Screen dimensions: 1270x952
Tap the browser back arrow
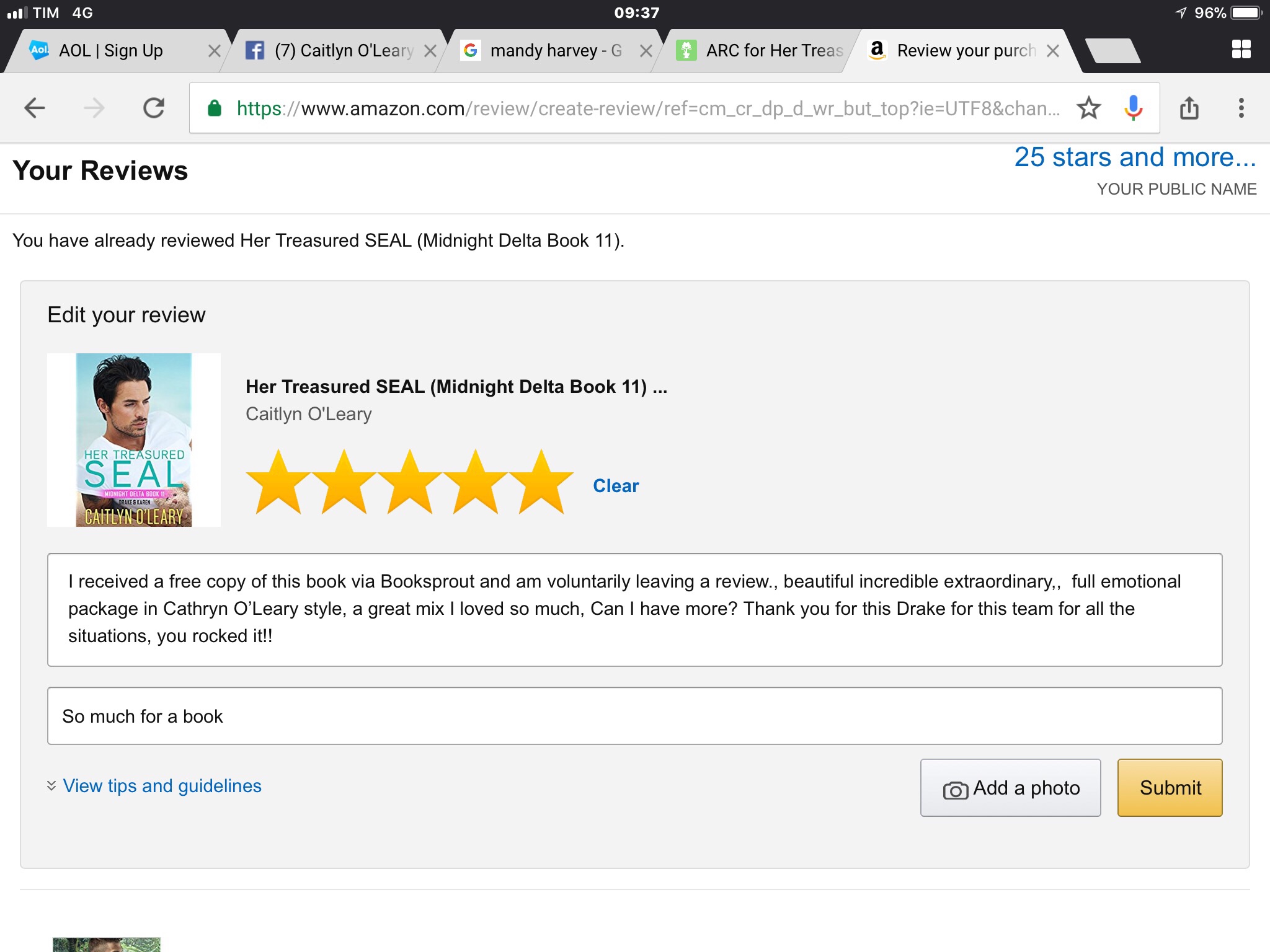35,108
